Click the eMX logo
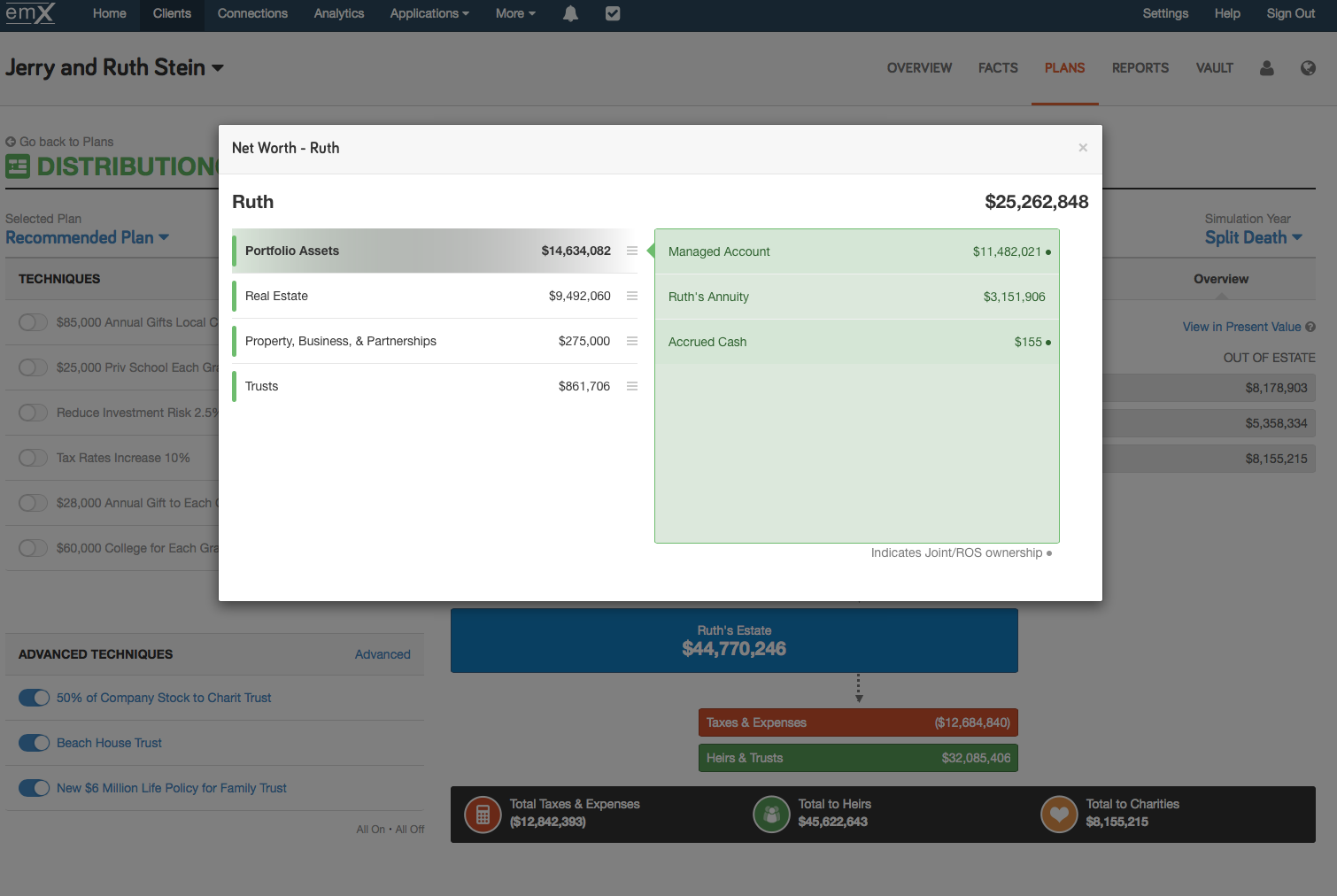 pyautogui.click(x=30, y=13)
